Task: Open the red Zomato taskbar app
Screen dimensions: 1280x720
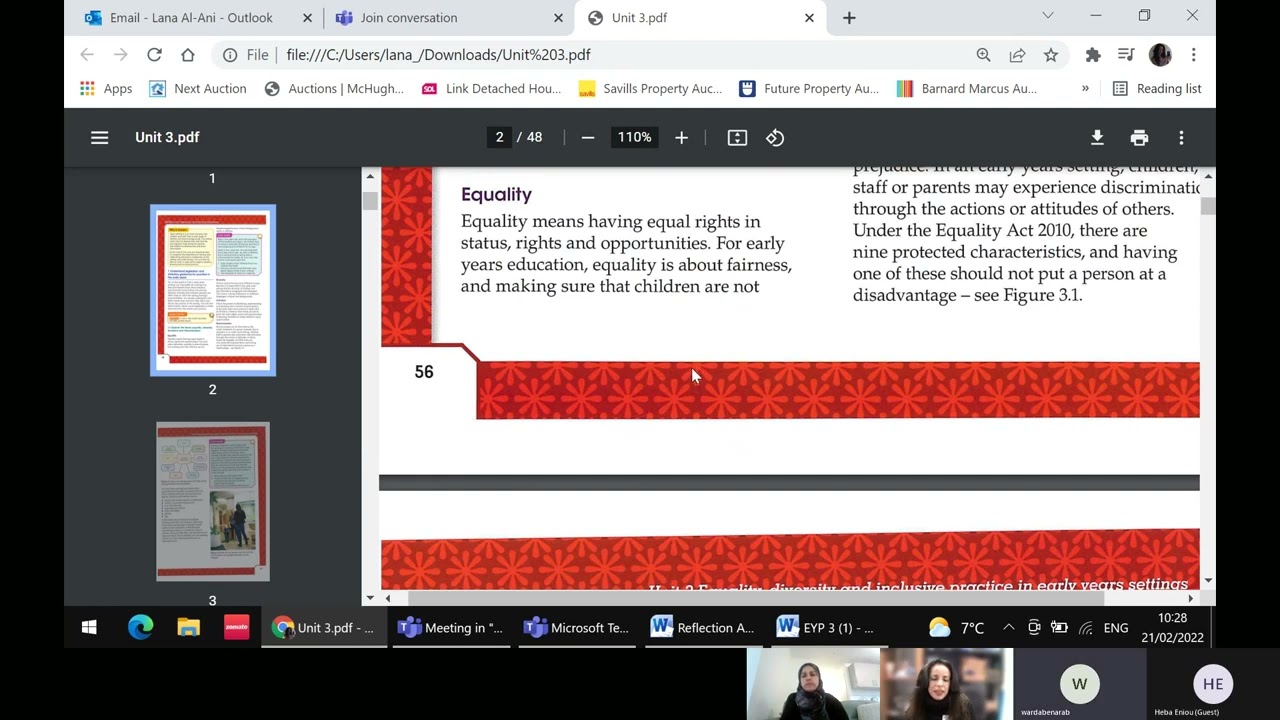Action: tap(236, 628)
